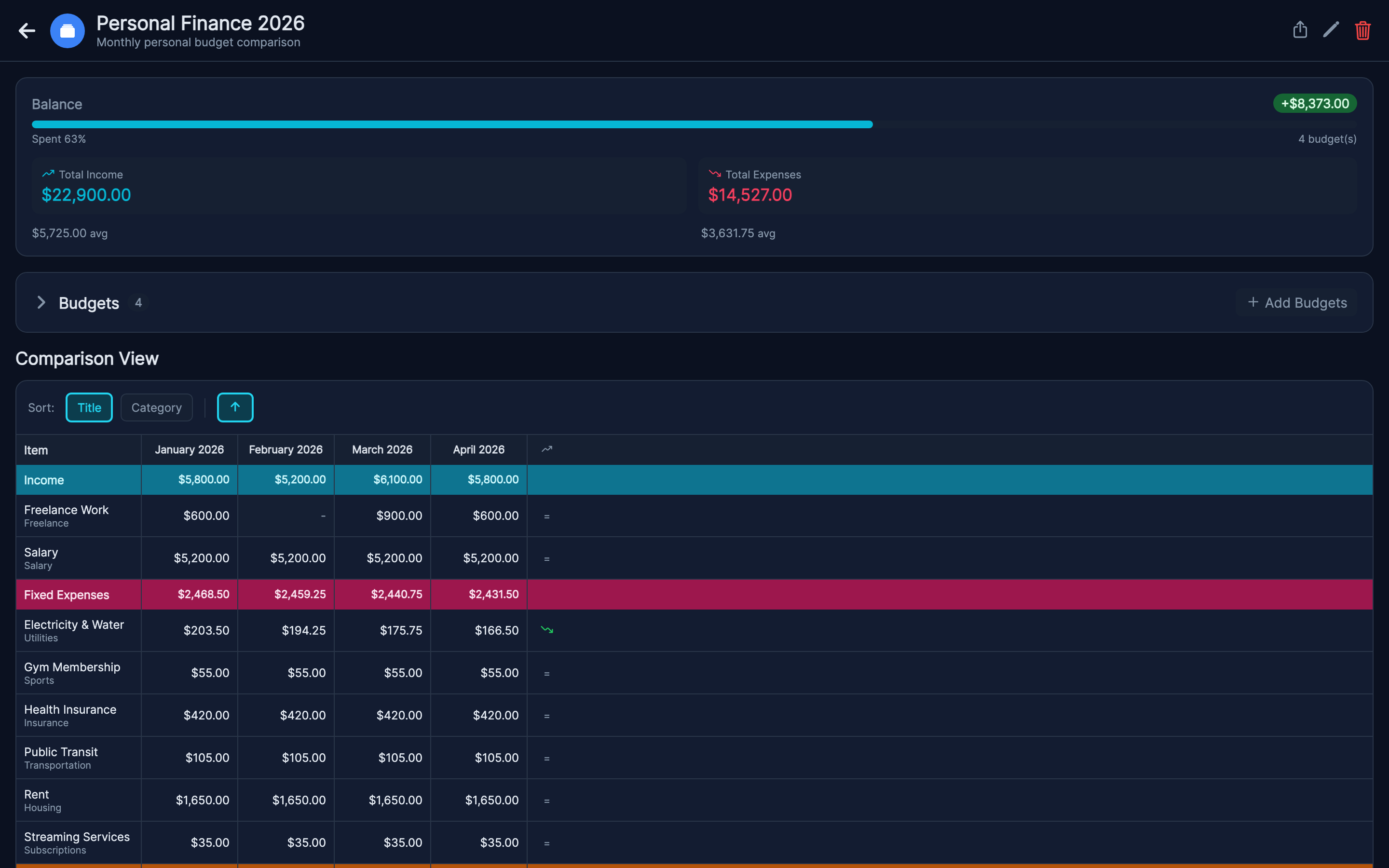Click the blue wallet app icon

click(67, 30)
